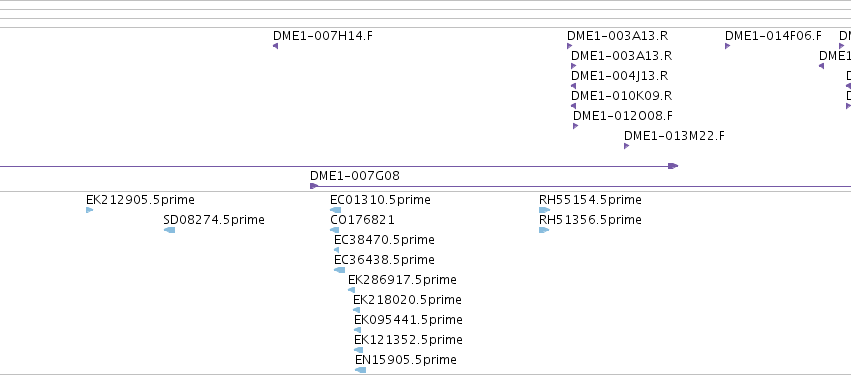
Task: Select the DME1-007H14.F purple arrow glyph
Action: 276,46
